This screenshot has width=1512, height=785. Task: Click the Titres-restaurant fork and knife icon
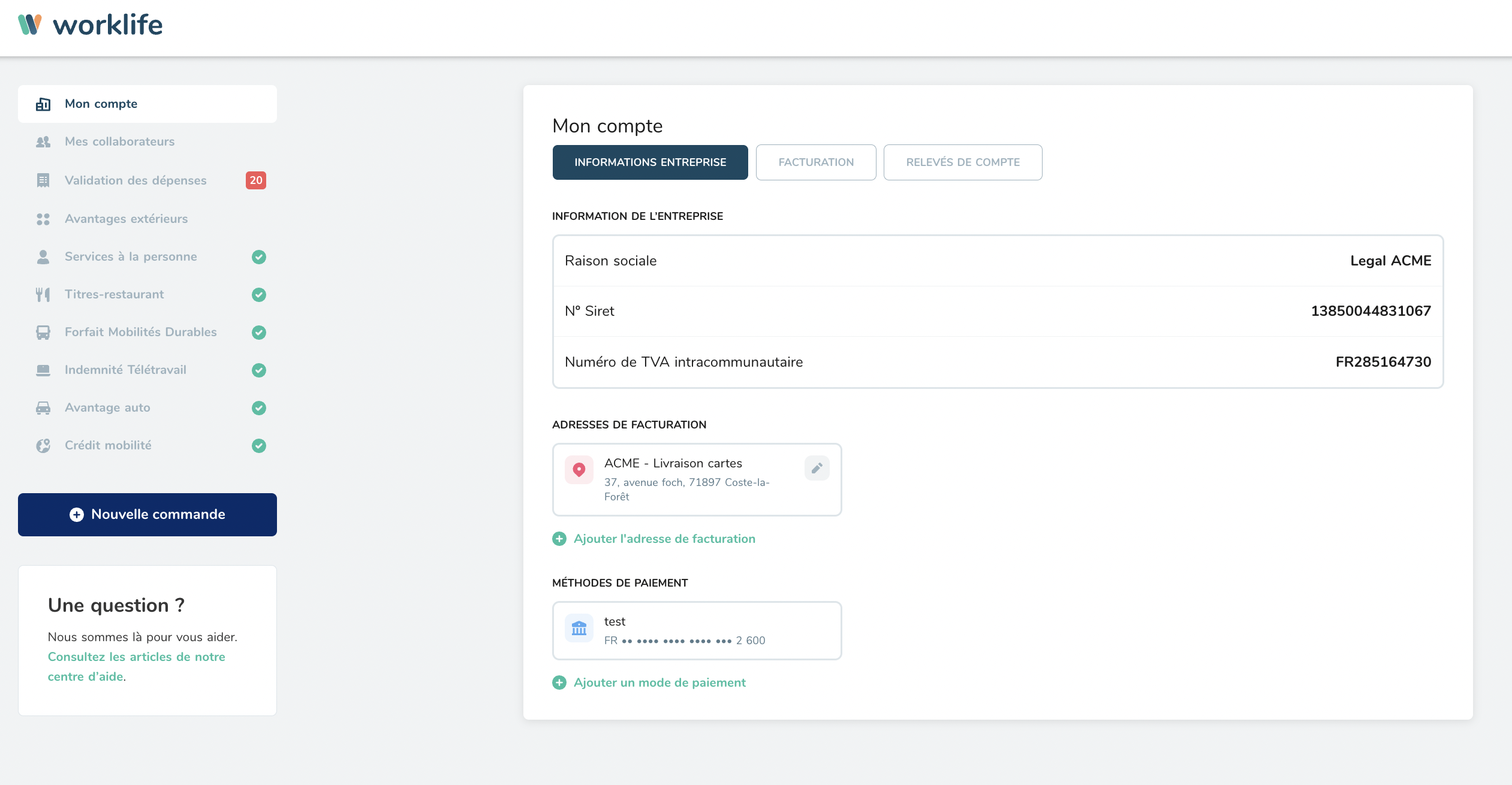tap(43, 295)
